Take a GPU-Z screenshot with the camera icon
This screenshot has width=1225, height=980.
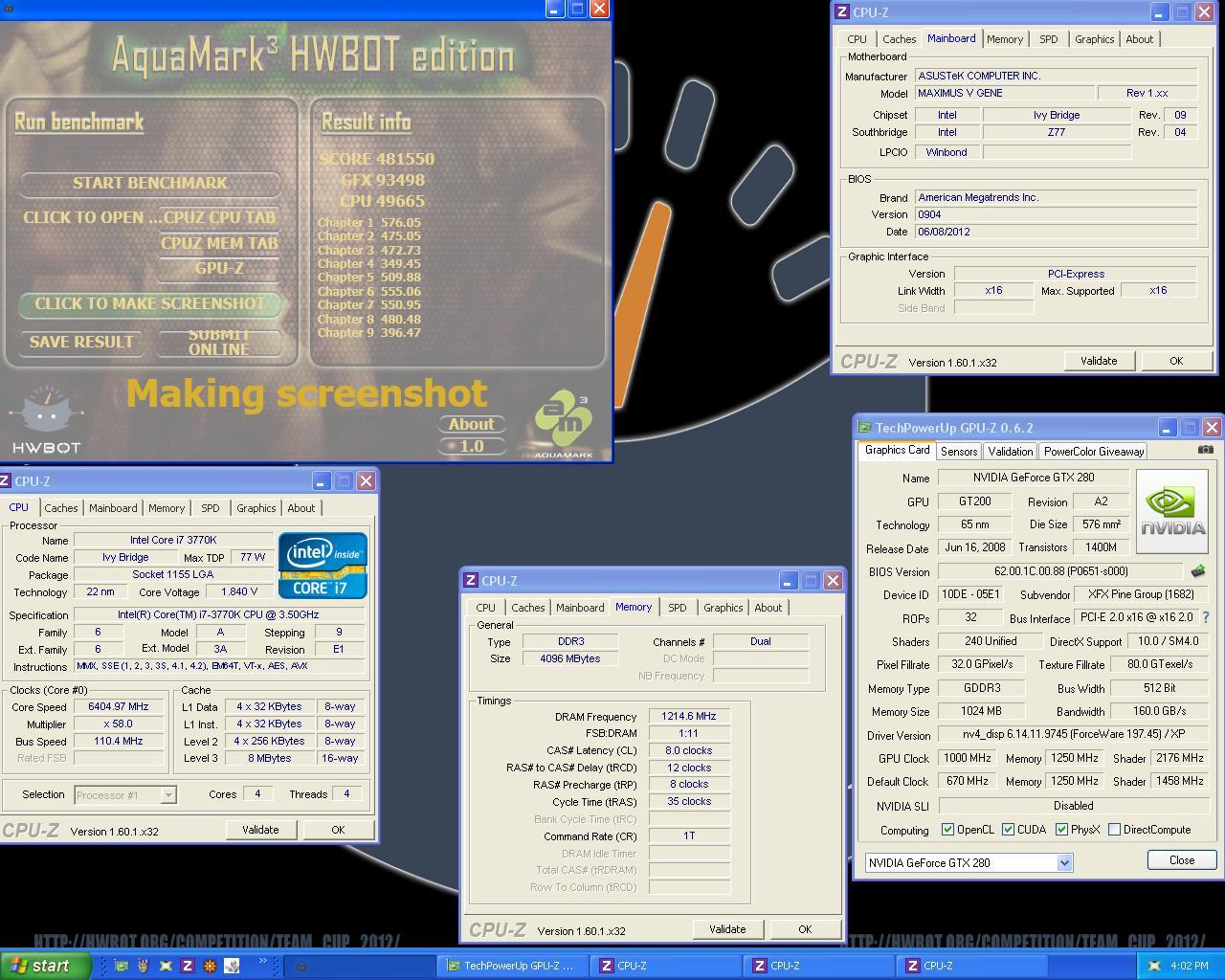1205,450
